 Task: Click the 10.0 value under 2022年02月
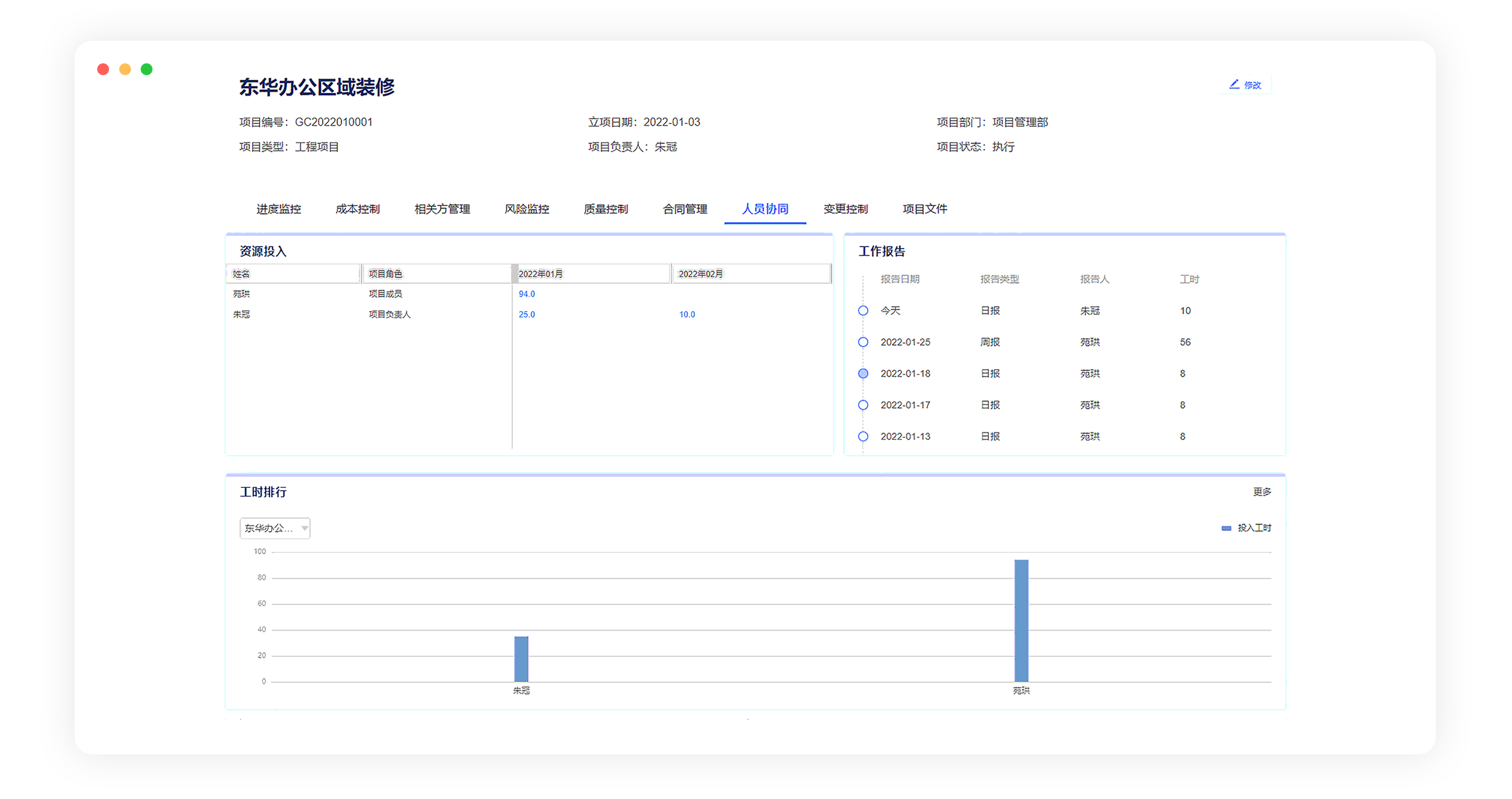tap(687, 314)
